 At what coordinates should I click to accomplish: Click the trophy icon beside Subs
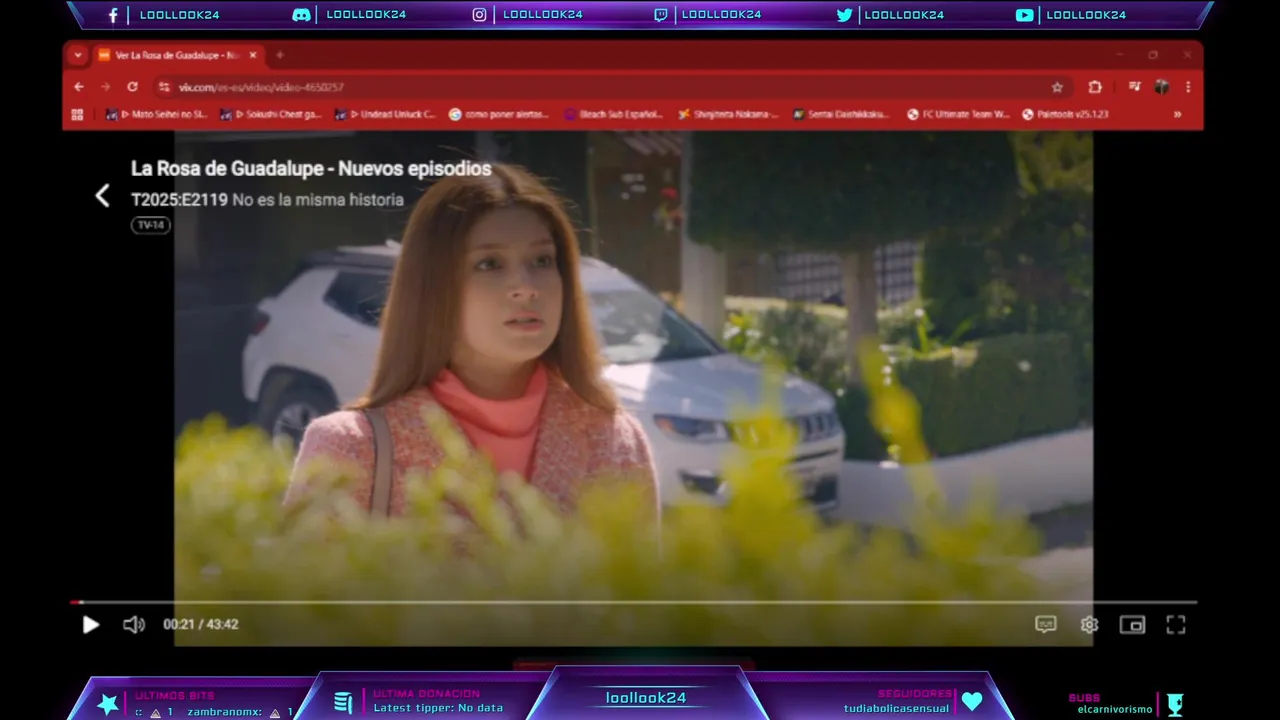[x=1175, y=704]
